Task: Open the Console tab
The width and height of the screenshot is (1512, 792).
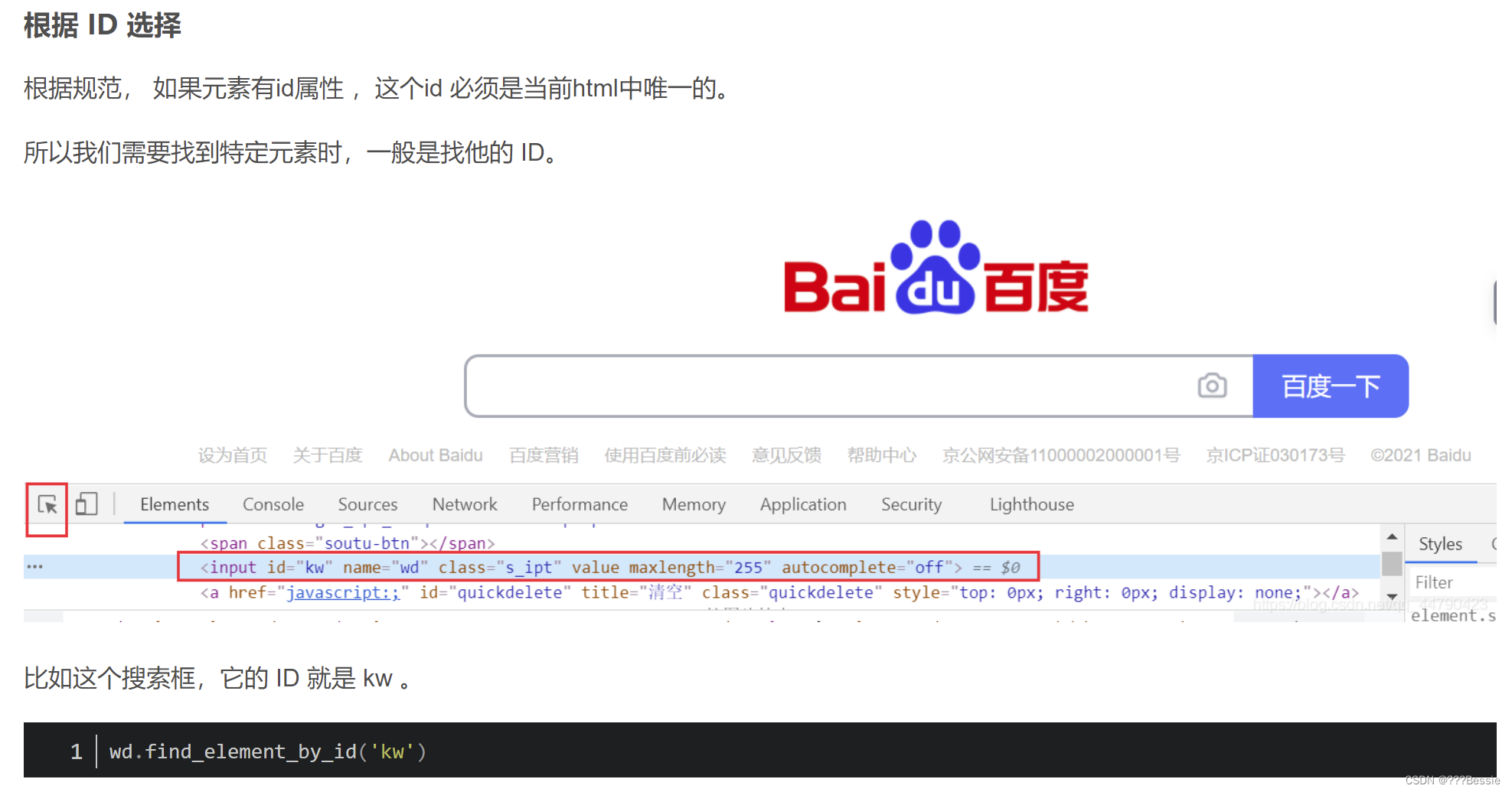Action: click(x=273, y=504)
